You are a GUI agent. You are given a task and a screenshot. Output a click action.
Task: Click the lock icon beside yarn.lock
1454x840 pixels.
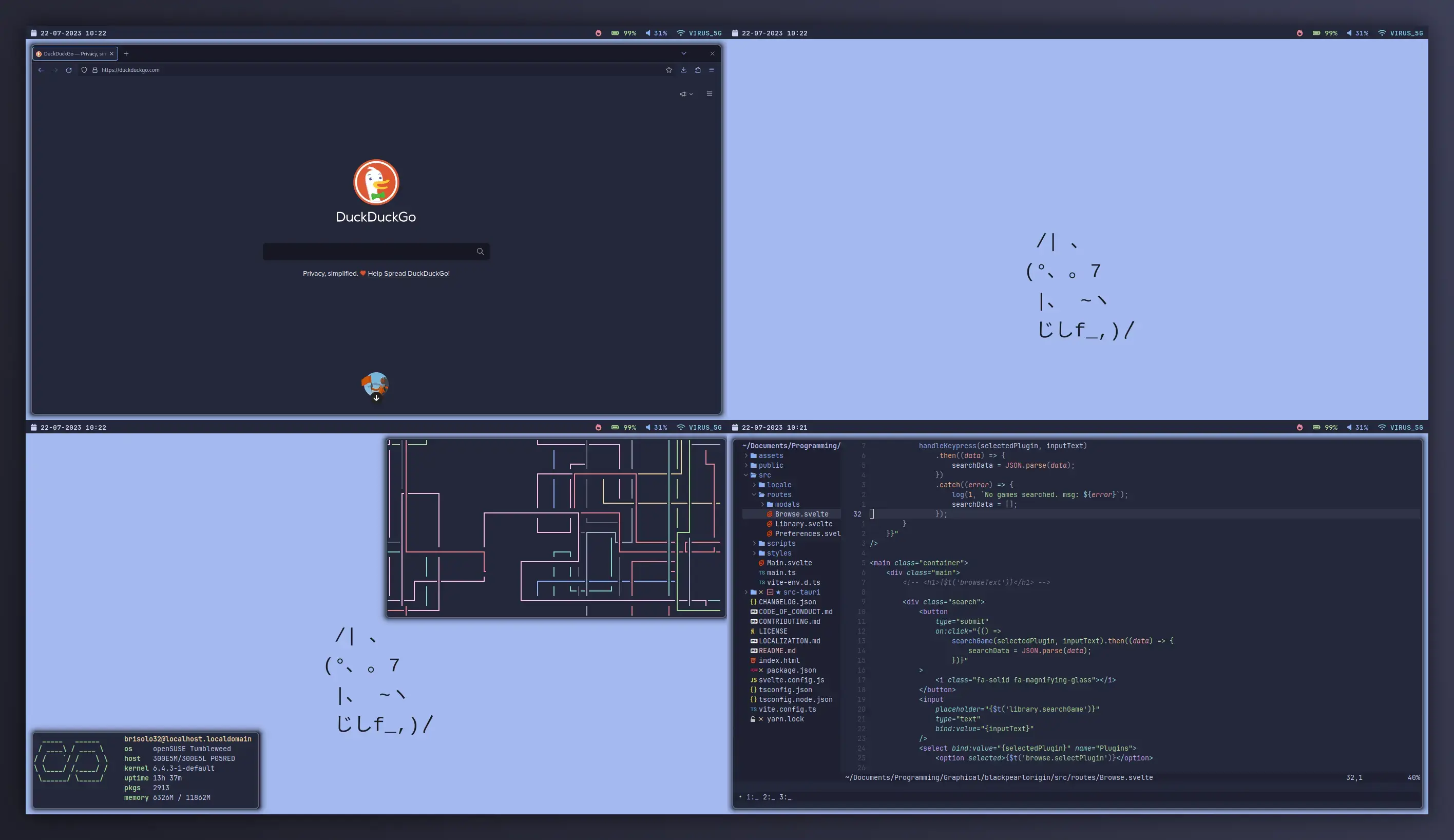[x=753, y=719]
